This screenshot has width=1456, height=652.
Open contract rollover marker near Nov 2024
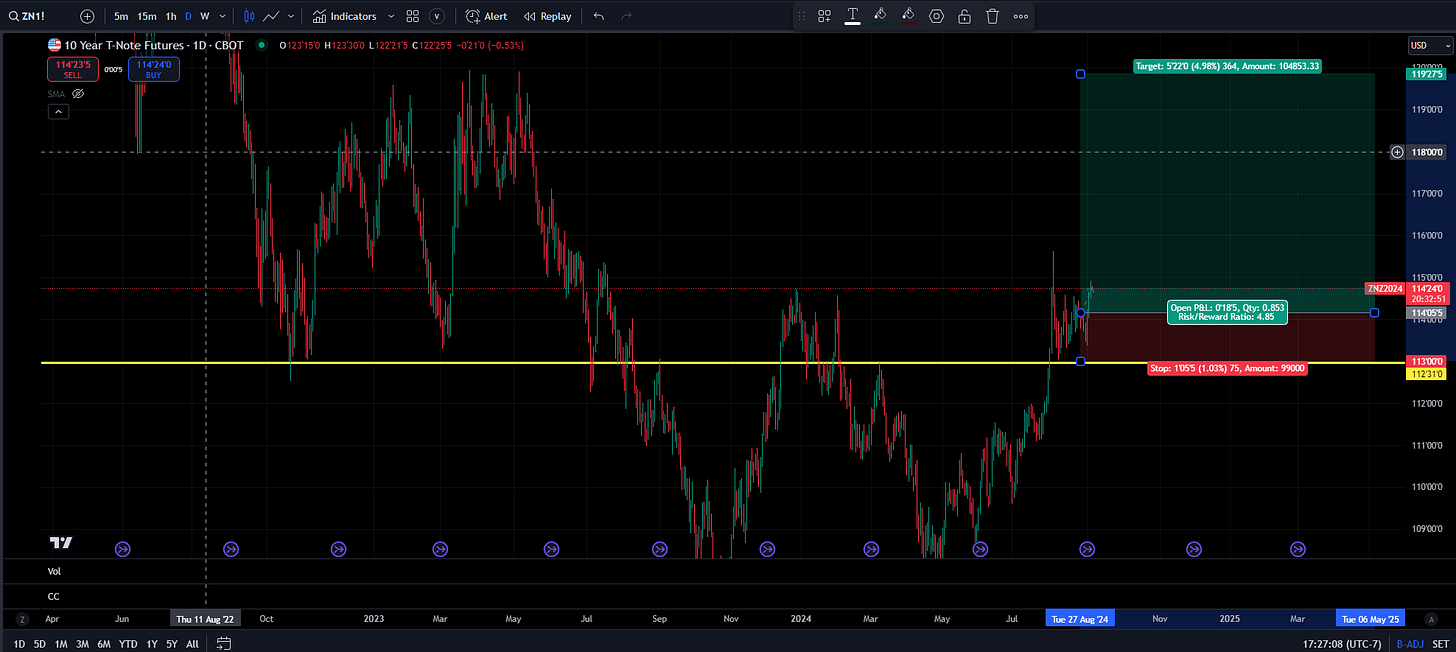tap(1194, 549)
